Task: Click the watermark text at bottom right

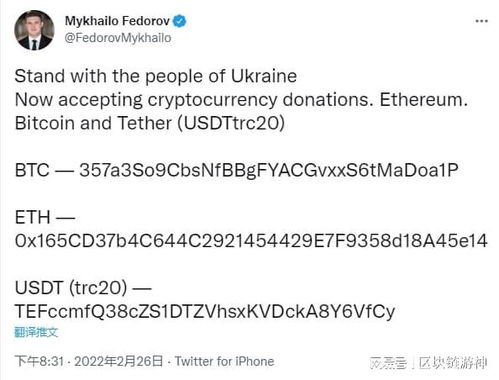Action: (429, 363)
